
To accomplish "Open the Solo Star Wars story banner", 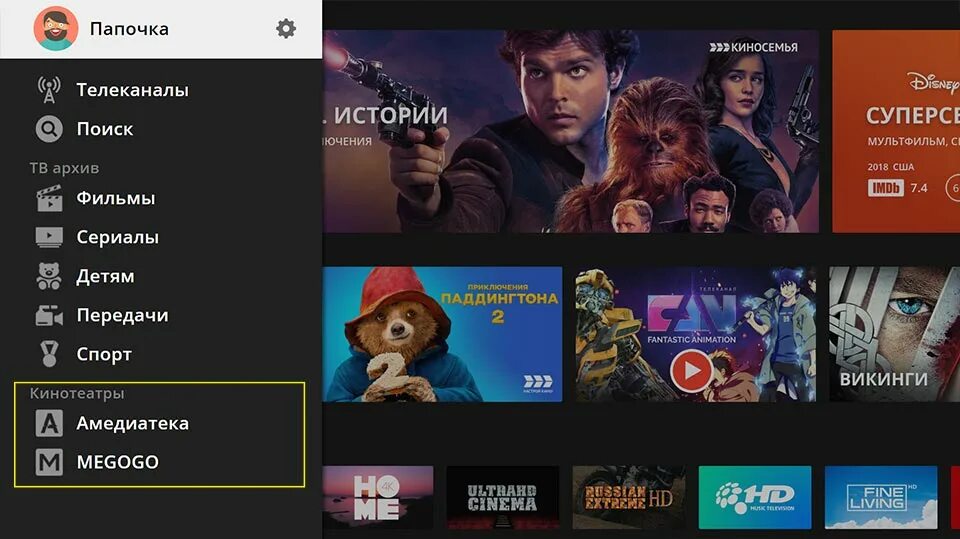I will point(571,131).
